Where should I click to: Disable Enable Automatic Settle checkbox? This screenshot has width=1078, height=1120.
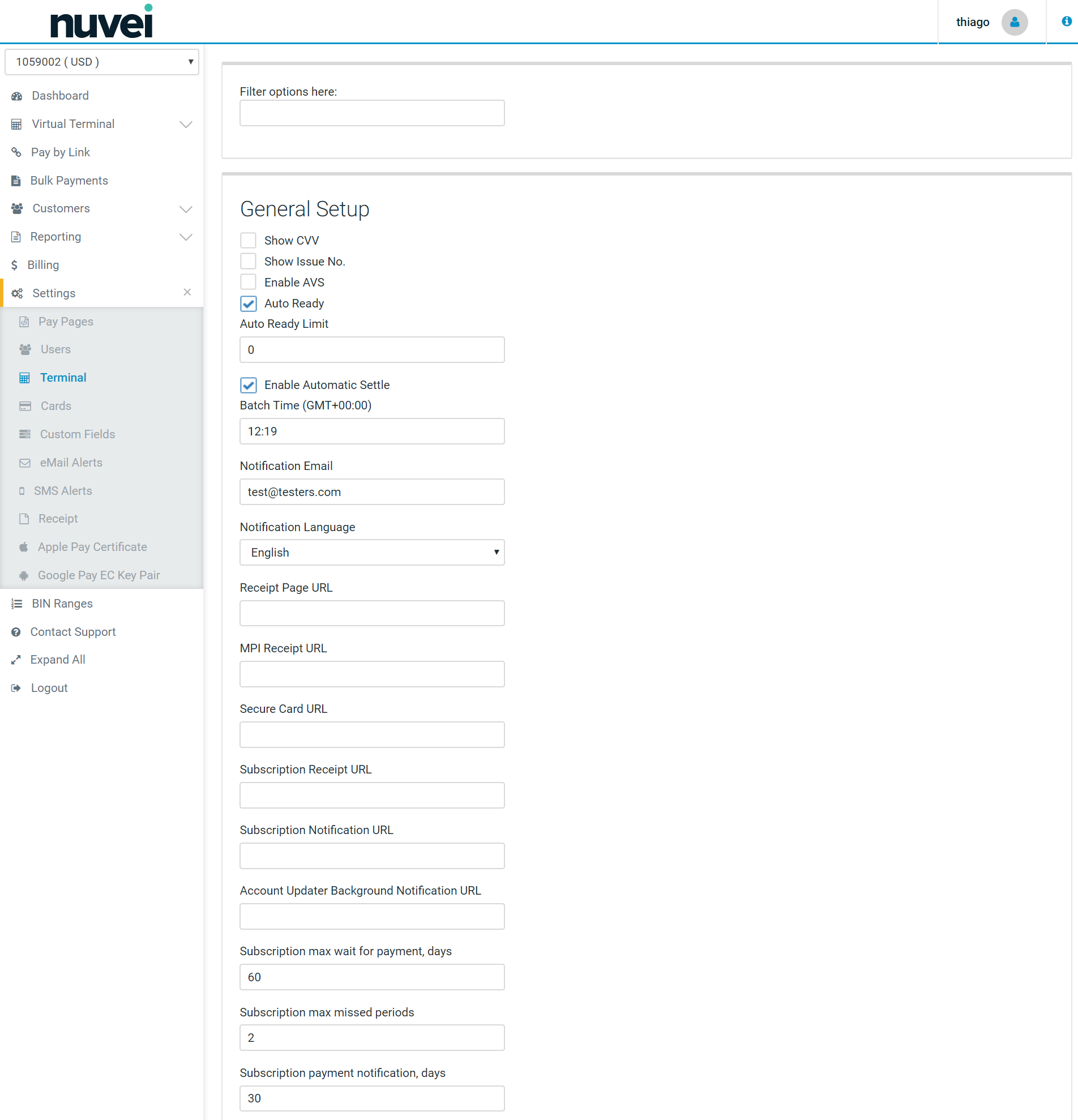tap(248, 385)
